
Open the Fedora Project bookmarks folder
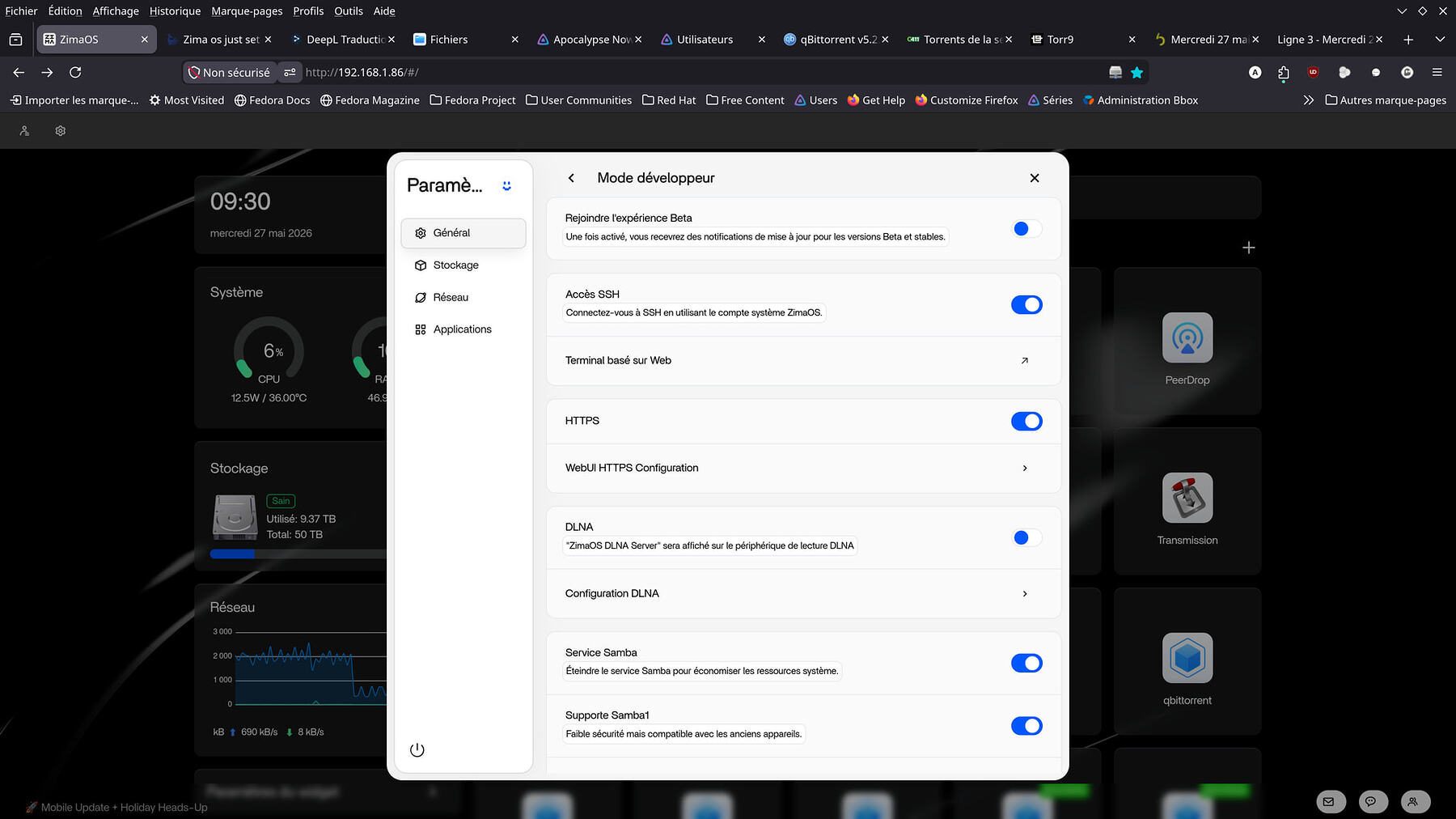(472, 100)
